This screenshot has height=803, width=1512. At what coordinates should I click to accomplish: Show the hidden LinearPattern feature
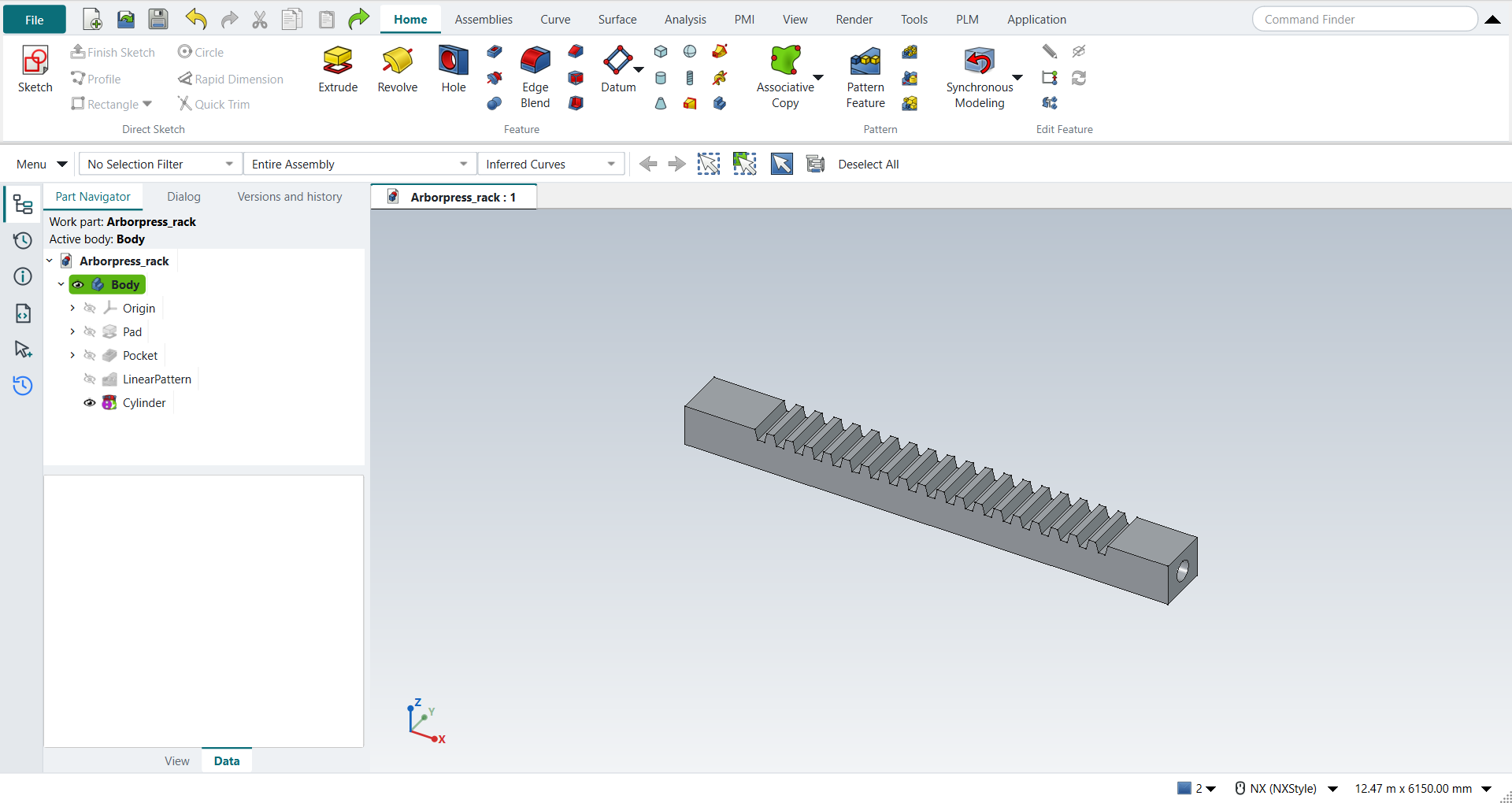click(x=90, y=379)
